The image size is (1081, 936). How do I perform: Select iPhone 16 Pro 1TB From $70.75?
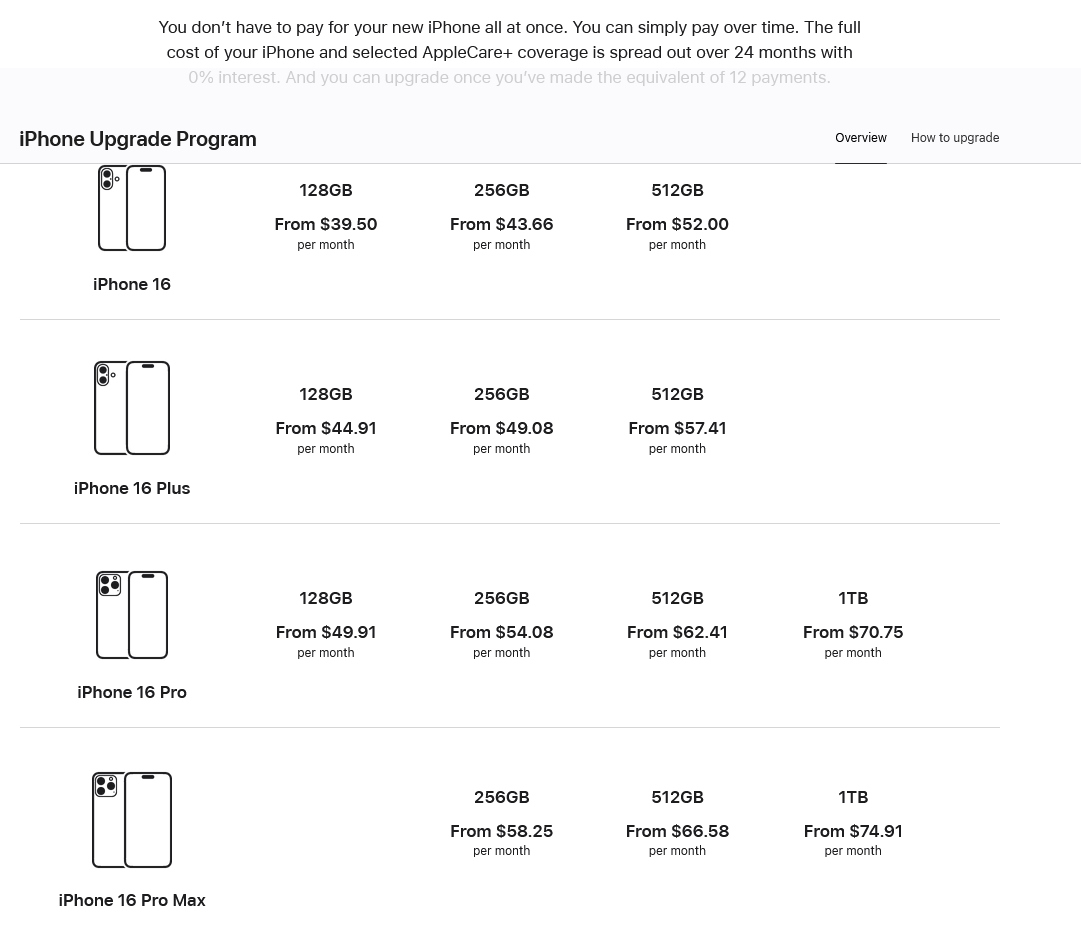(x=853, y=624)
